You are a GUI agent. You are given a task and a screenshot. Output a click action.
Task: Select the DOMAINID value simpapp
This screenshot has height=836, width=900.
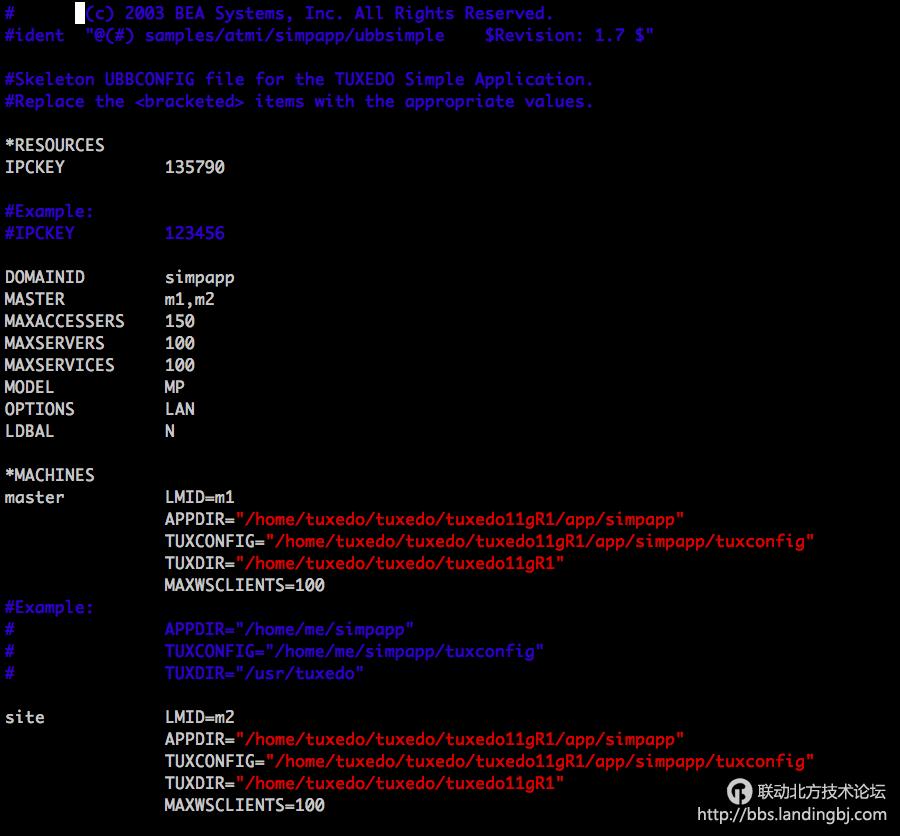pyautogui.click(x=199, y=277)
